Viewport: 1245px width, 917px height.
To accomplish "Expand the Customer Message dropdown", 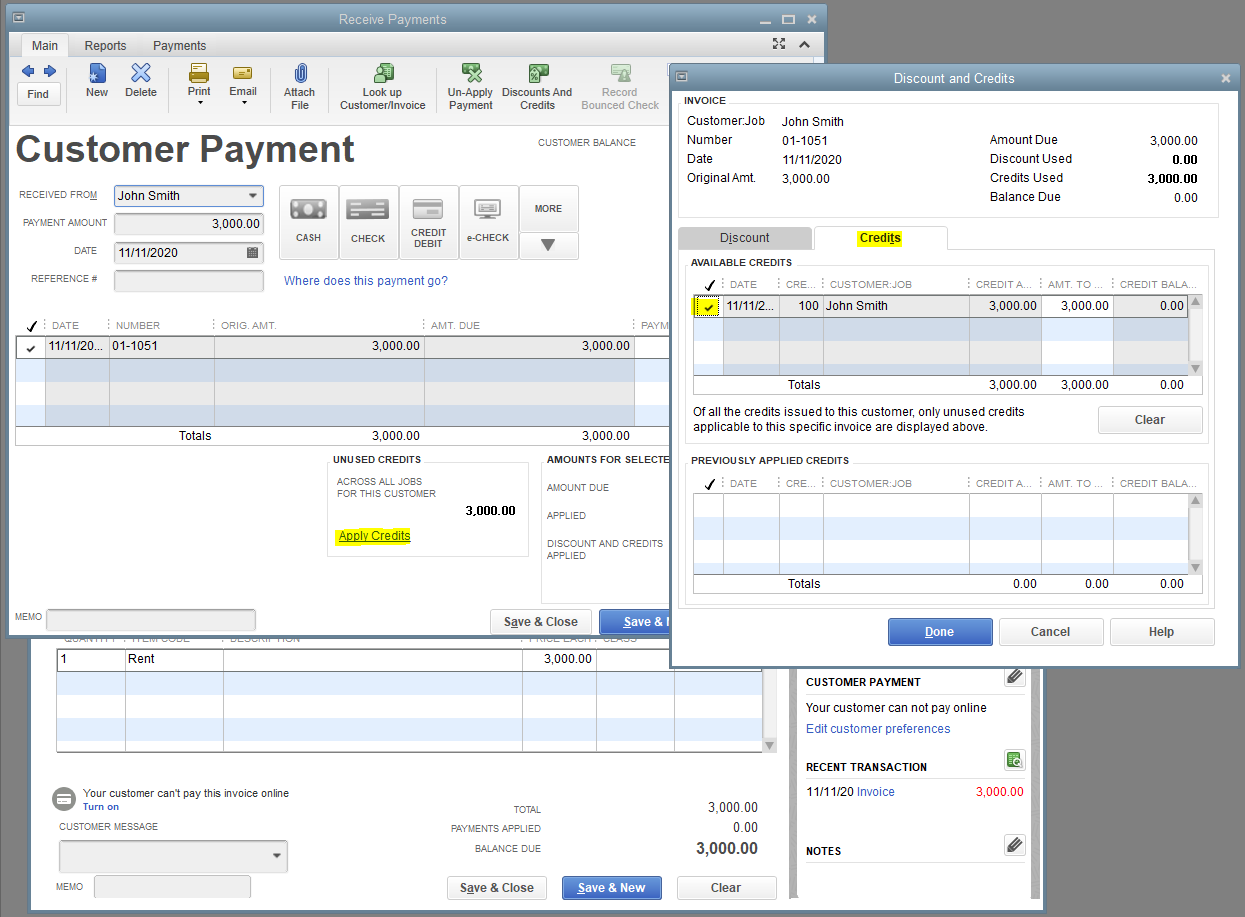I will (x=277, y=857).
